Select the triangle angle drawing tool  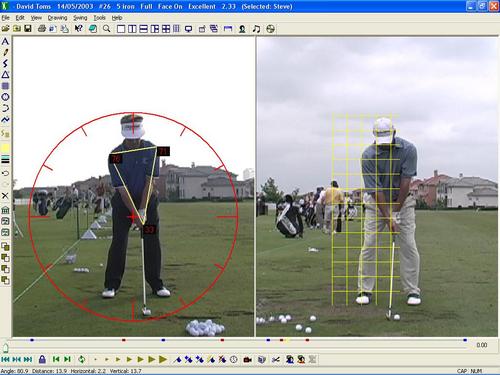pyautogui.click(x=5, y=75)
